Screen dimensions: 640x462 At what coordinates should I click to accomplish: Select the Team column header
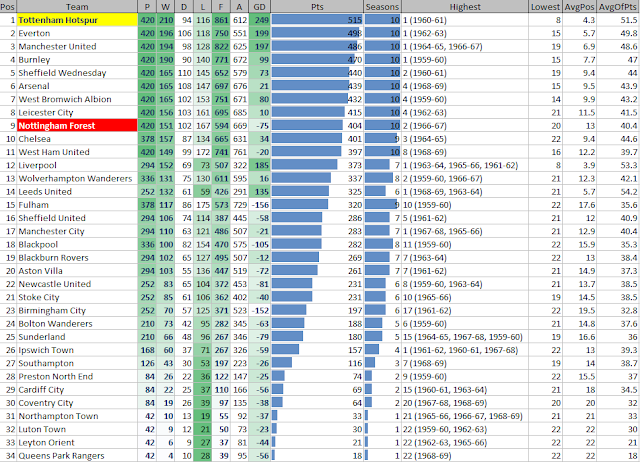77,7
